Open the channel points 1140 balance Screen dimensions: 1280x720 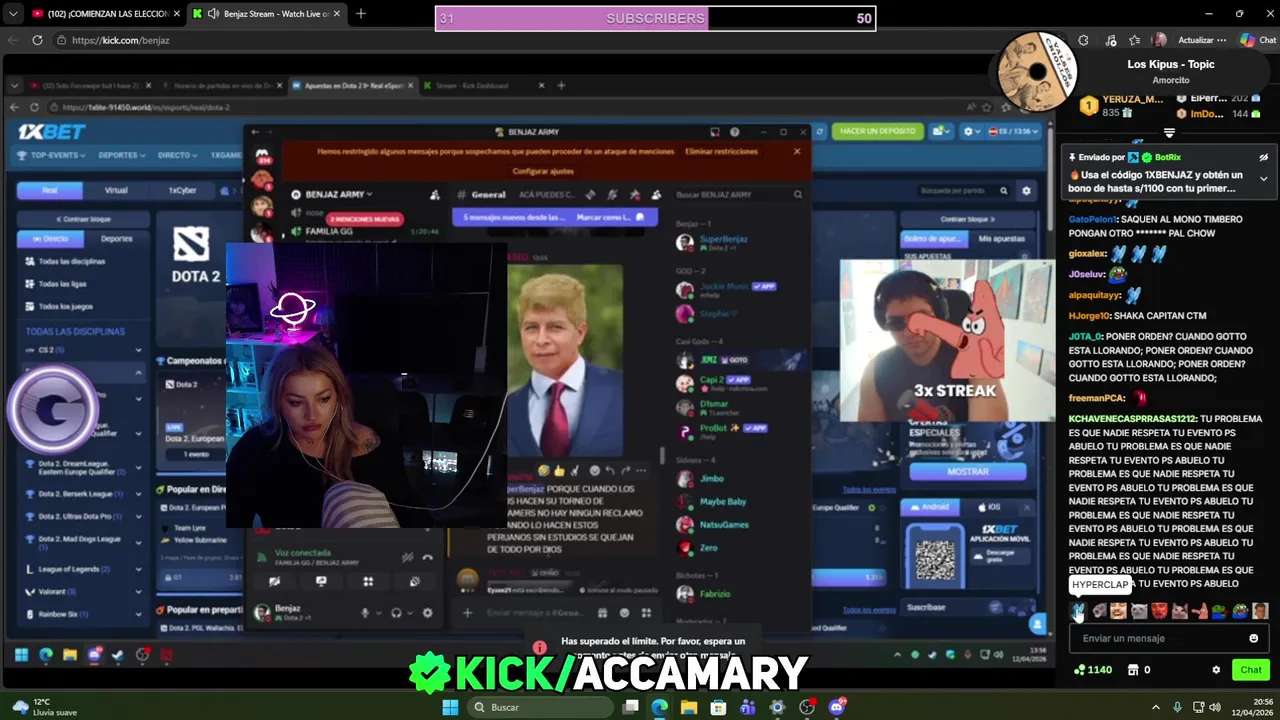click(1092, 670)
